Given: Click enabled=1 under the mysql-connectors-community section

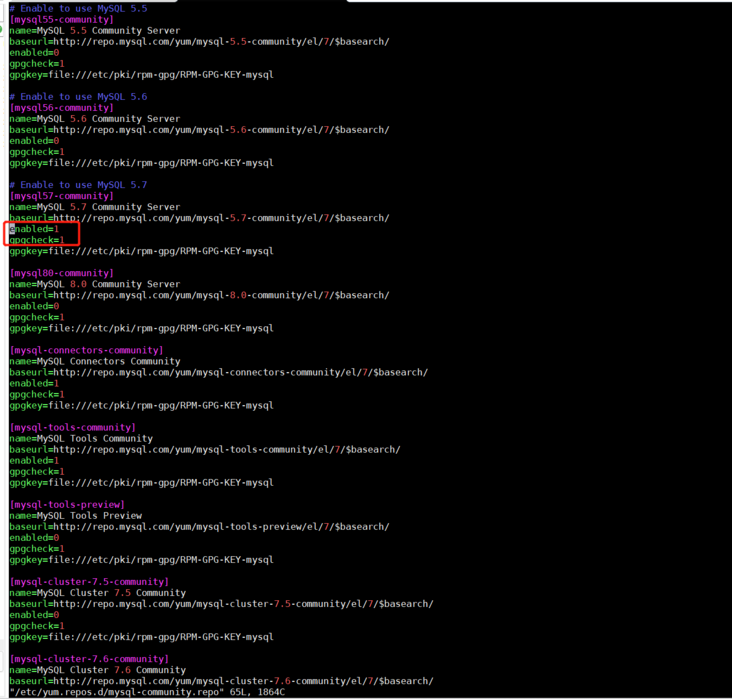Looking at the screenshot, I should pos(34,383).
